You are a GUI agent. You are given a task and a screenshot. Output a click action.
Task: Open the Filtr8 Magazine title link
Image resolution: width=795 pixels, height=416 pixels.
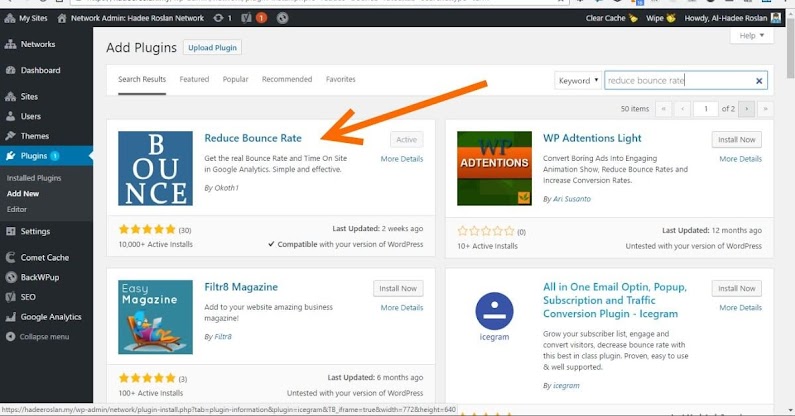tap(241, 287)
